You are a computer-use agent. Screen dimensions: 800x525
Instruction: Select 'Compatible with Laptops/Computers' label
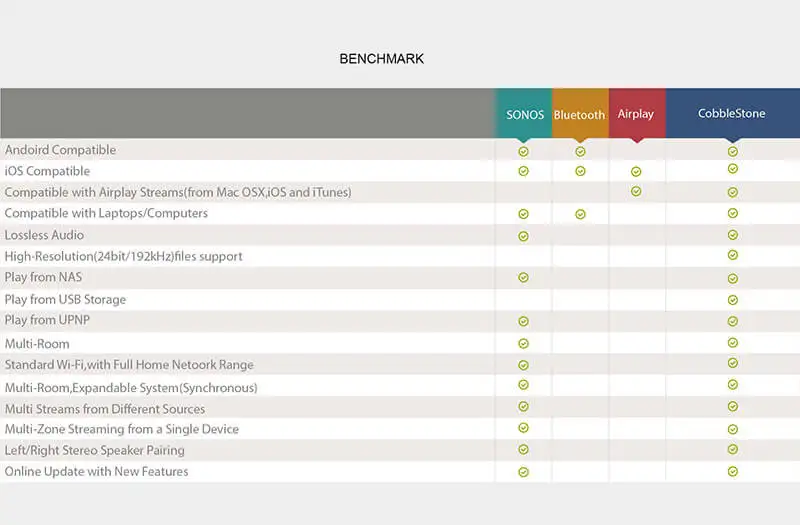pyautogui.click(x=106, y=213)
